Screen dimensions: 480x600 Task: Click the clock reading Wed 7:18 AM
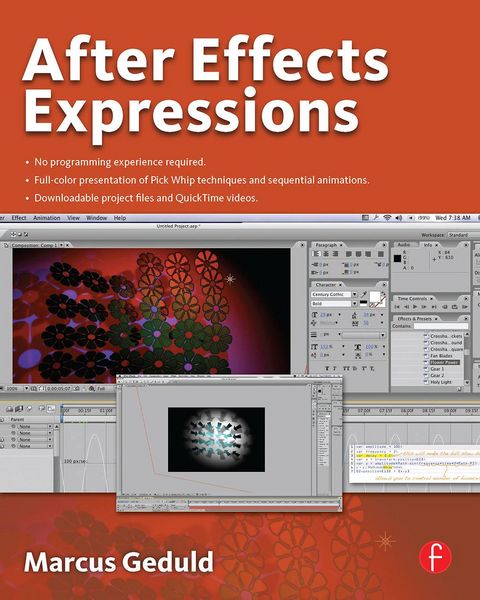[453, 218]
